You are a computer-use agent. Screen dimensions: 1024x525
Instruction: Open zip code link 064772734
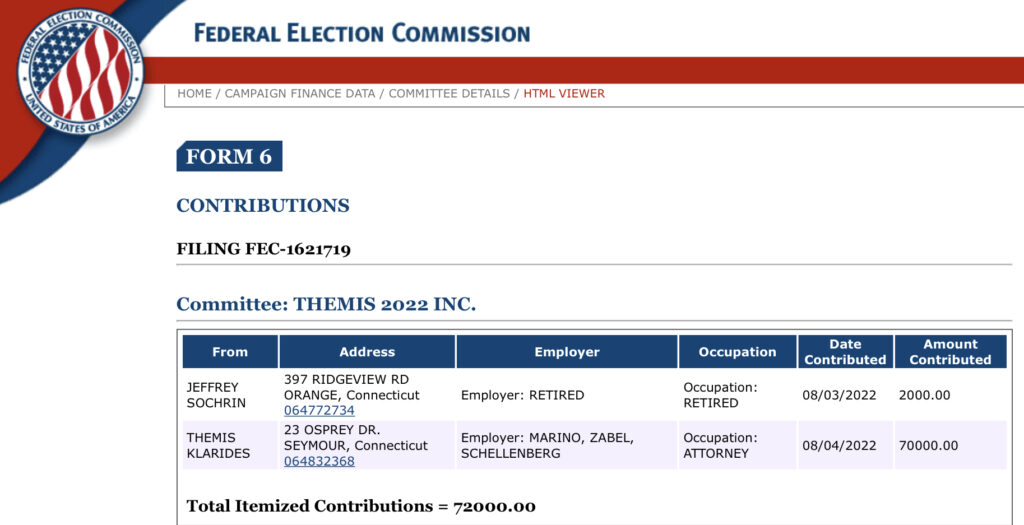tap(319, 411)
